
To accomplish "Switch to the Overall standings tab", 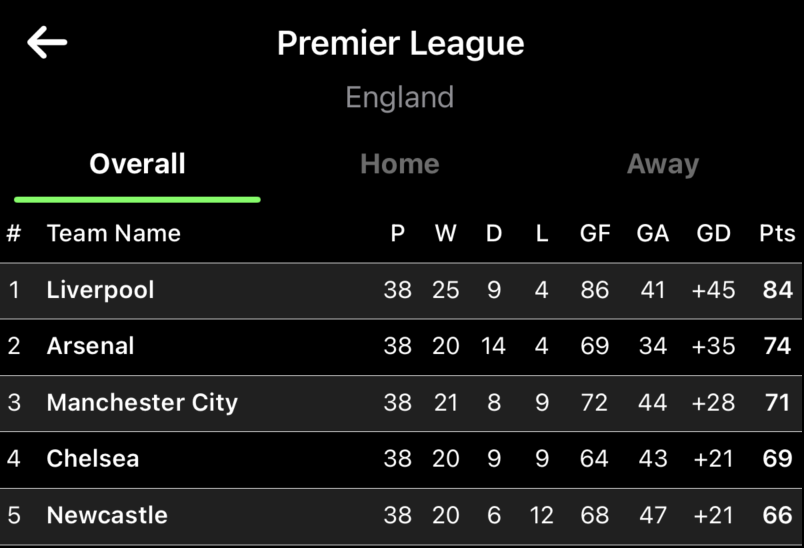I will (x=137, y=164).
